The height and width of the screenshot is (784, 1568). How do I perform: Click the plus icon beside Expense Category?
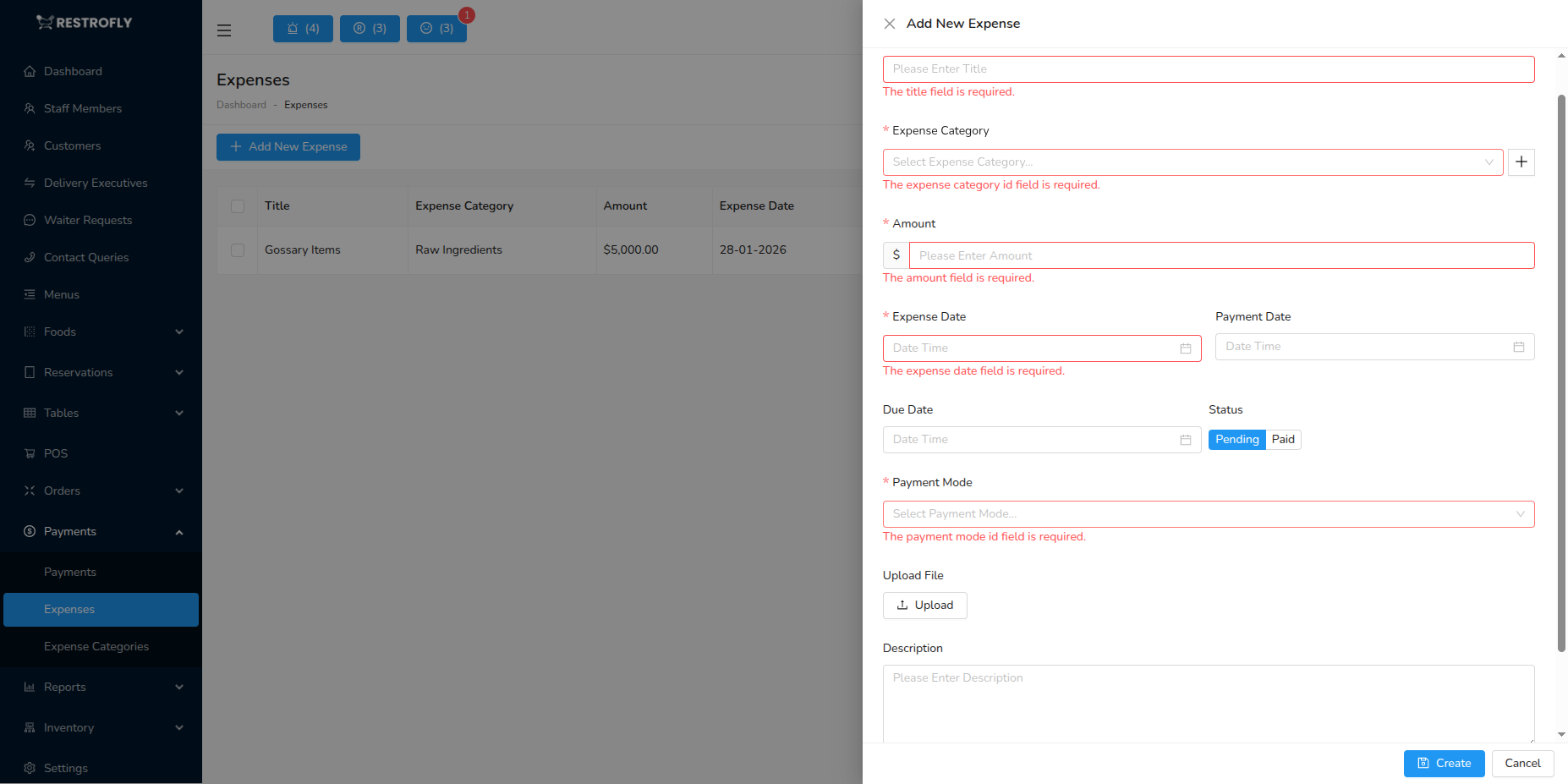click(1521, 162)
